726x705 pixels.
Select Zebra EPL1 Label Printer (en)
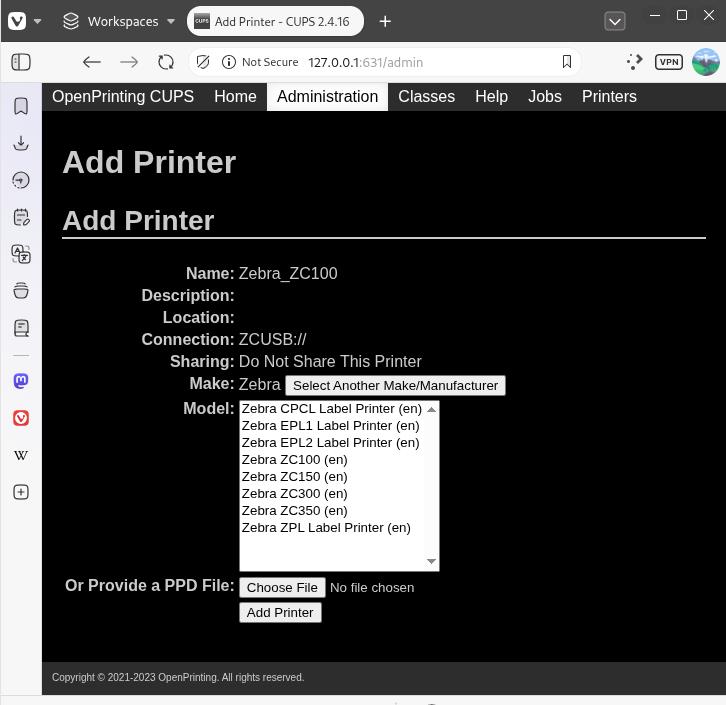coord(332,426)
